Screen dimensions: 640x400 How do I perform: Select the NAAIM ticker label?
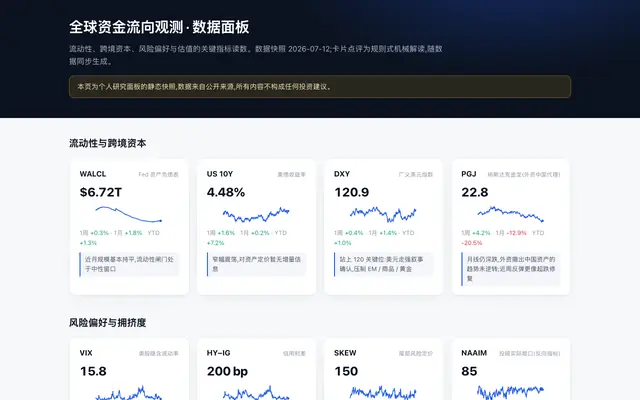(474, 353)
